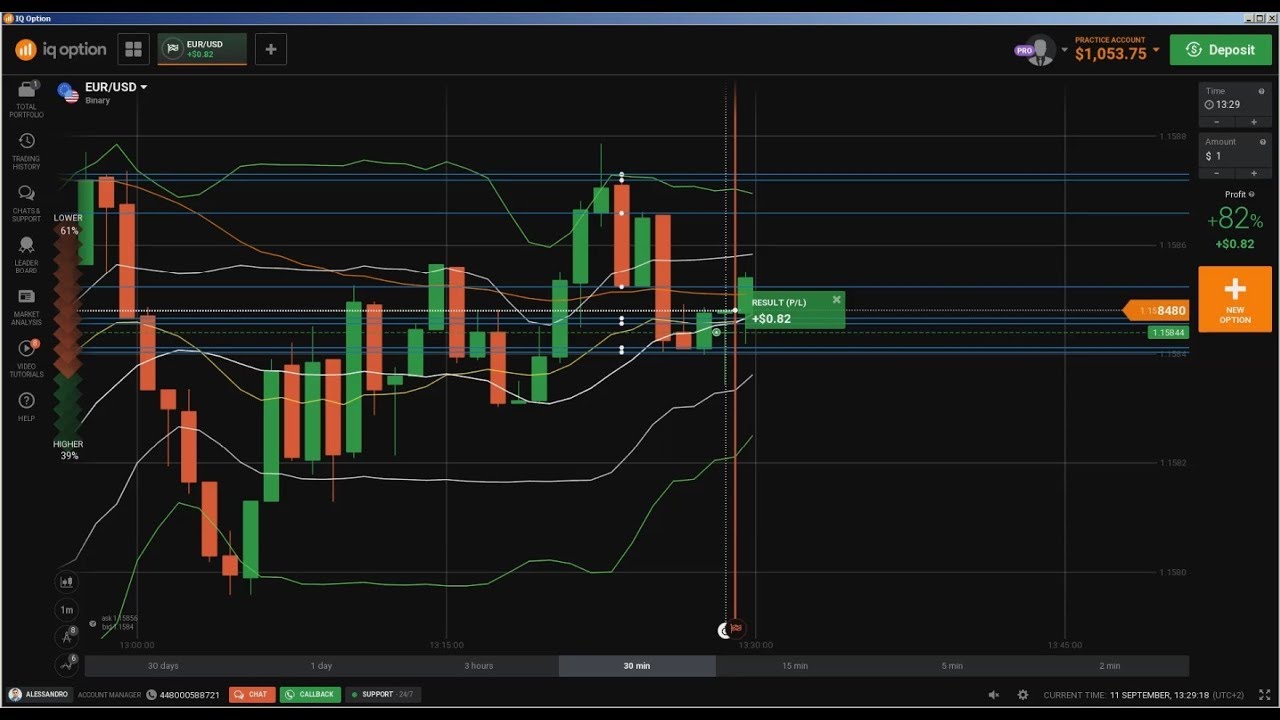Increase trade amount with plus

pyautogui.click(x=1254, y=173)
